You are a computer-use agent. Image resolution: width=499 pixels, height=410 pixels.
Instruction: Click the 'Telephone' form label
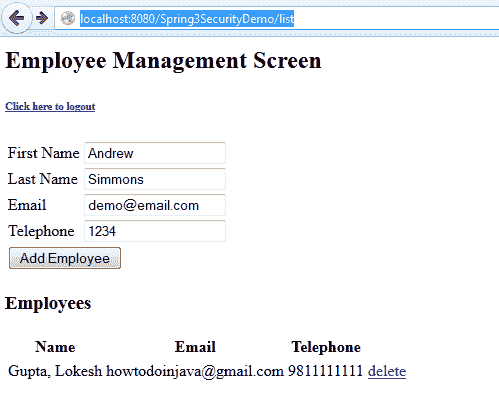coord(41,231)
